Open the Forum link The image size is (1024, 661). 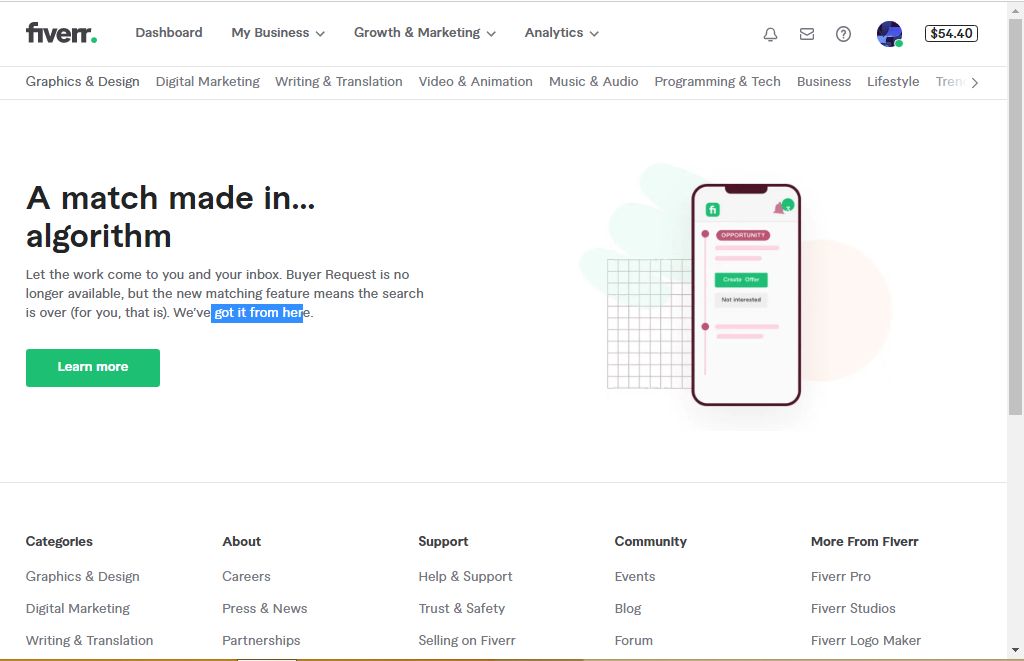click(633, 641)
